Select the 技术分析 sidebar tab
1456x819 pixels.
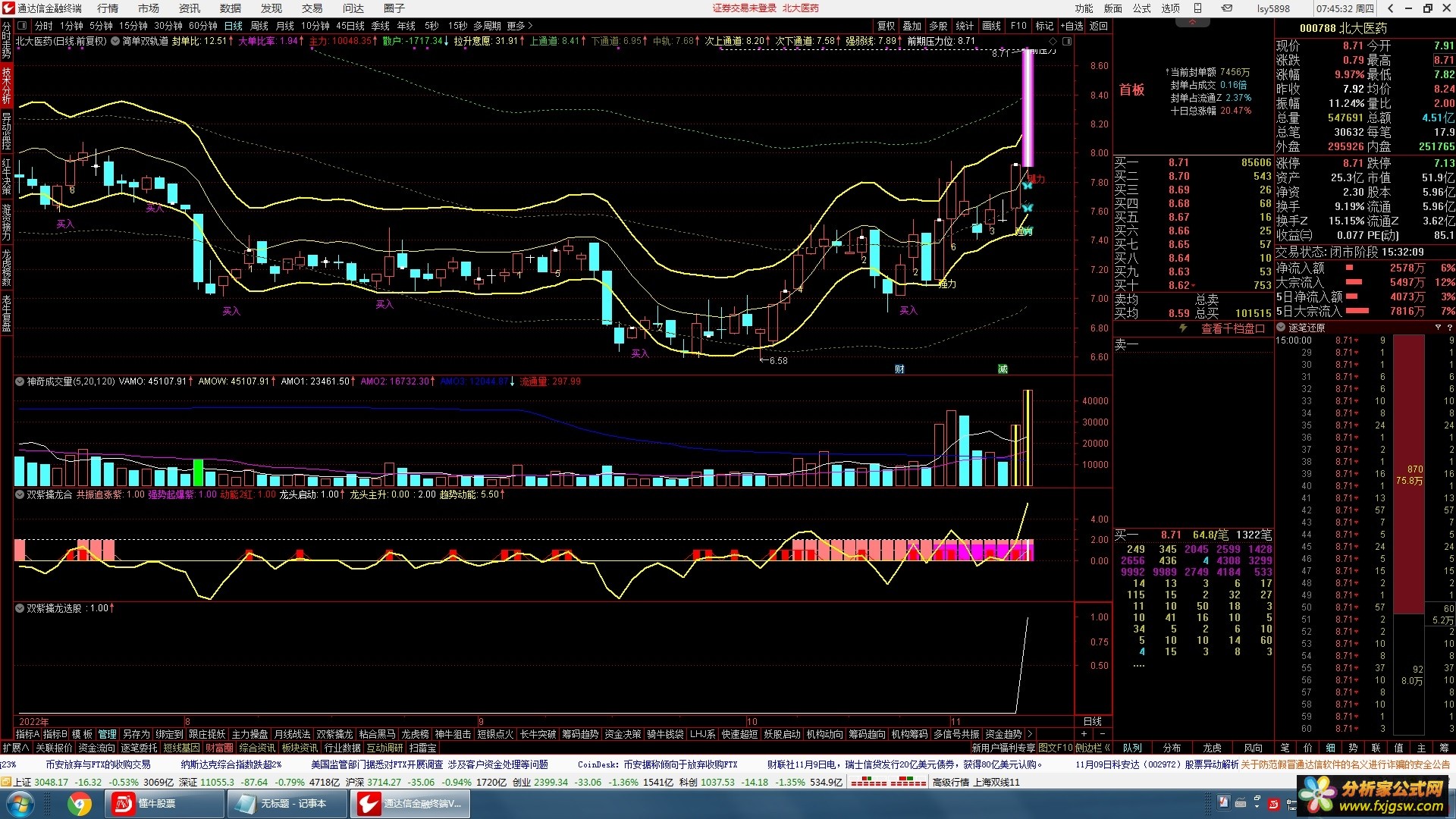6,86
